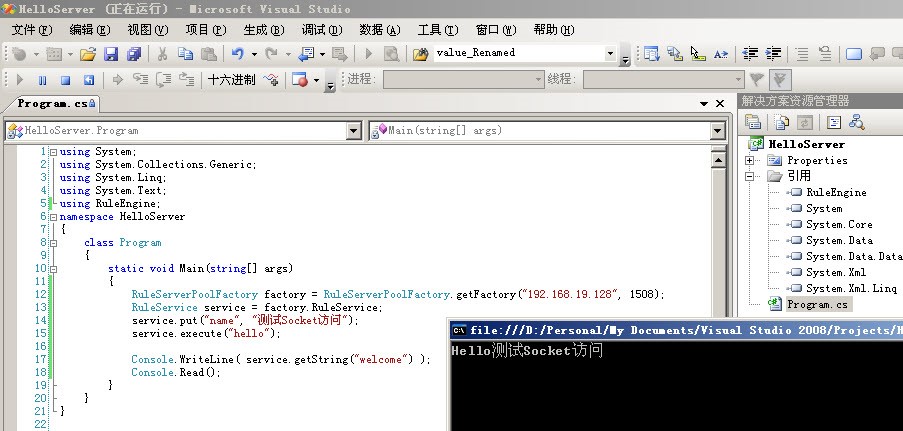Image resolution: width=903 pixels, height=431 pixels.
Task: Open the 视图(V) menu
Action: tap(148, 30)
